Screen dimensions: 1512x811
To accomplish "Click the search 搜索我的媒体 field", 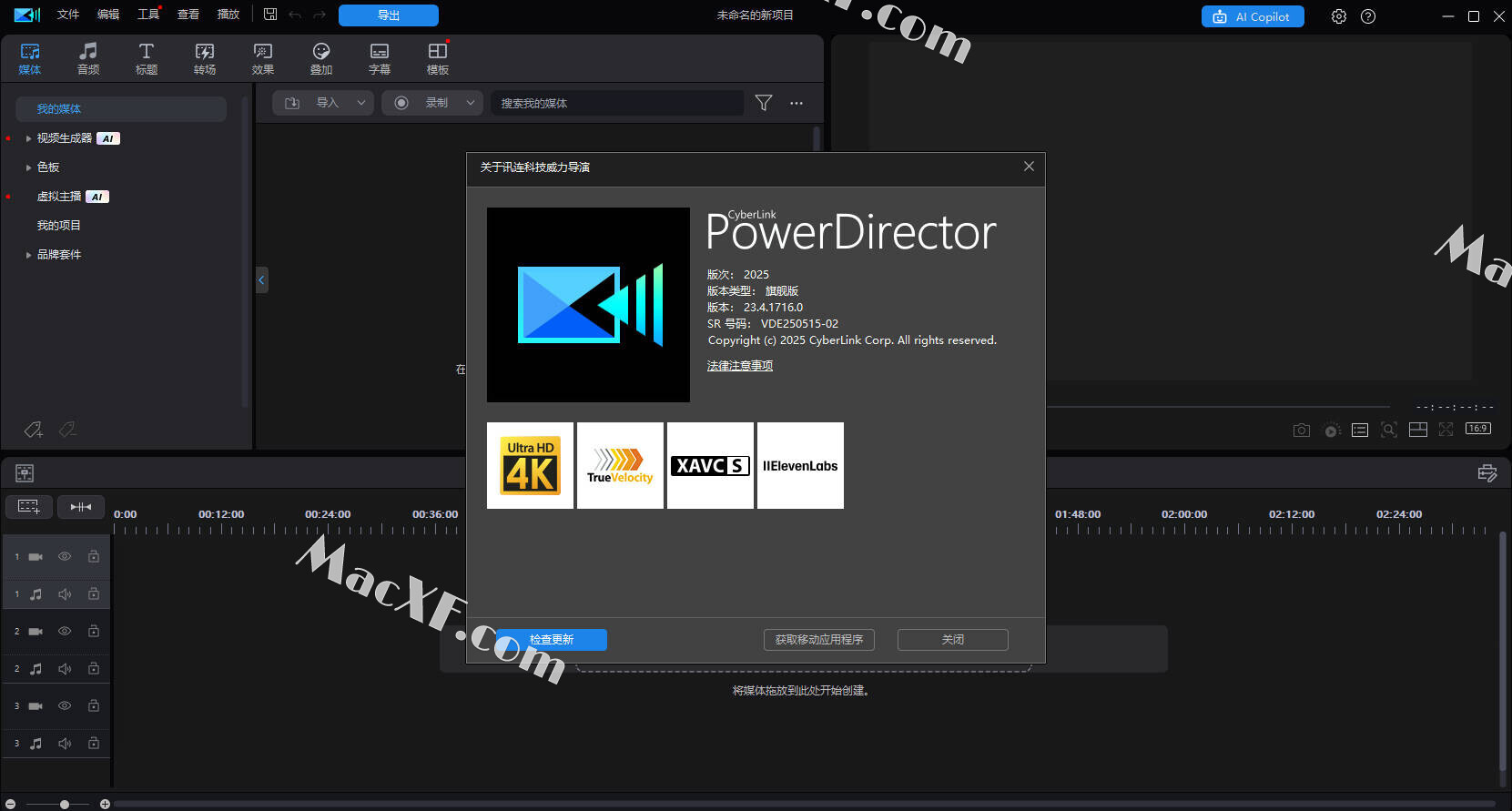I will (617, 103).
